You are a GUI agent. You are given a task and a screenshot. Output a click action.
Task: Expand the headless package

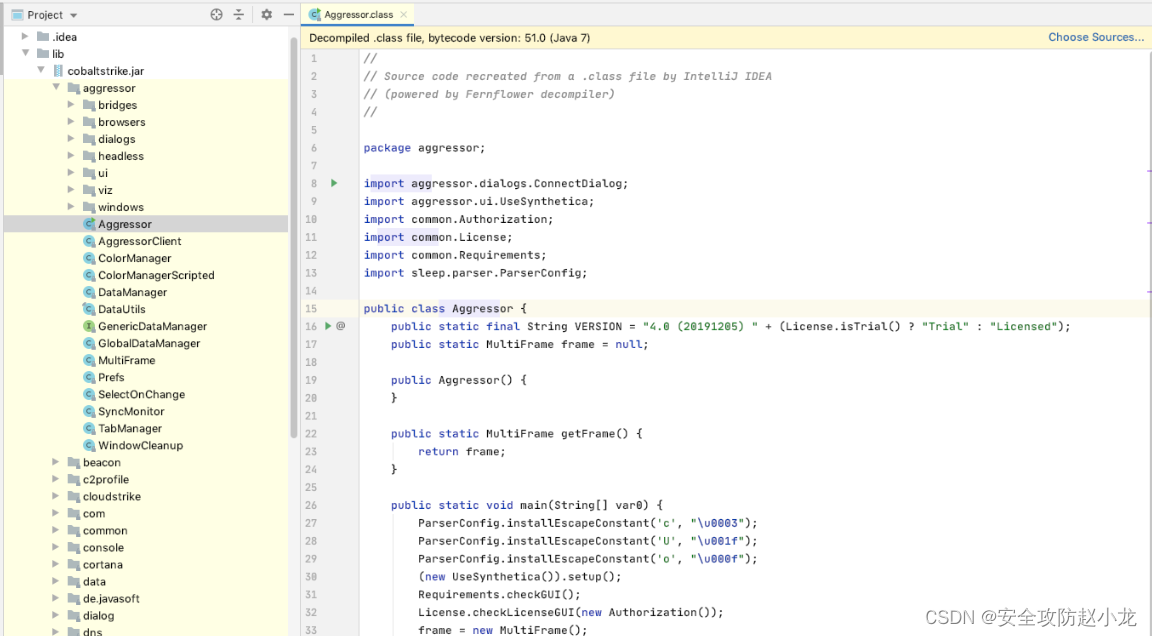click(71, 155)
